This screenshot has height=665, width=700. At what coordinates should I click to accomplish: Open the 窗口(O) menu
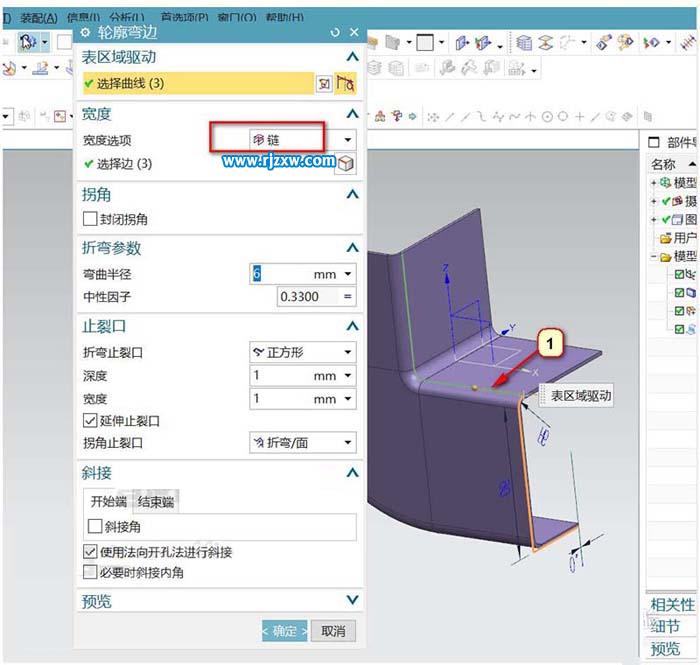pos(237,18)
